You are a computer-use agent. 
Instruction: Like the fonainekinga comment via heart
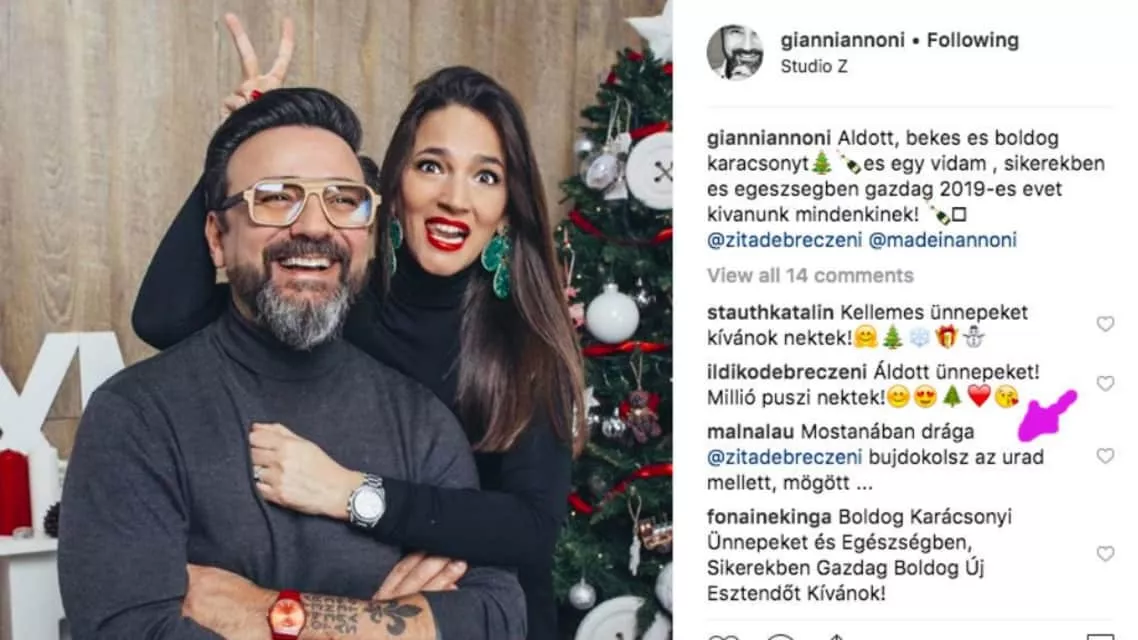[x=1105, y=554]
